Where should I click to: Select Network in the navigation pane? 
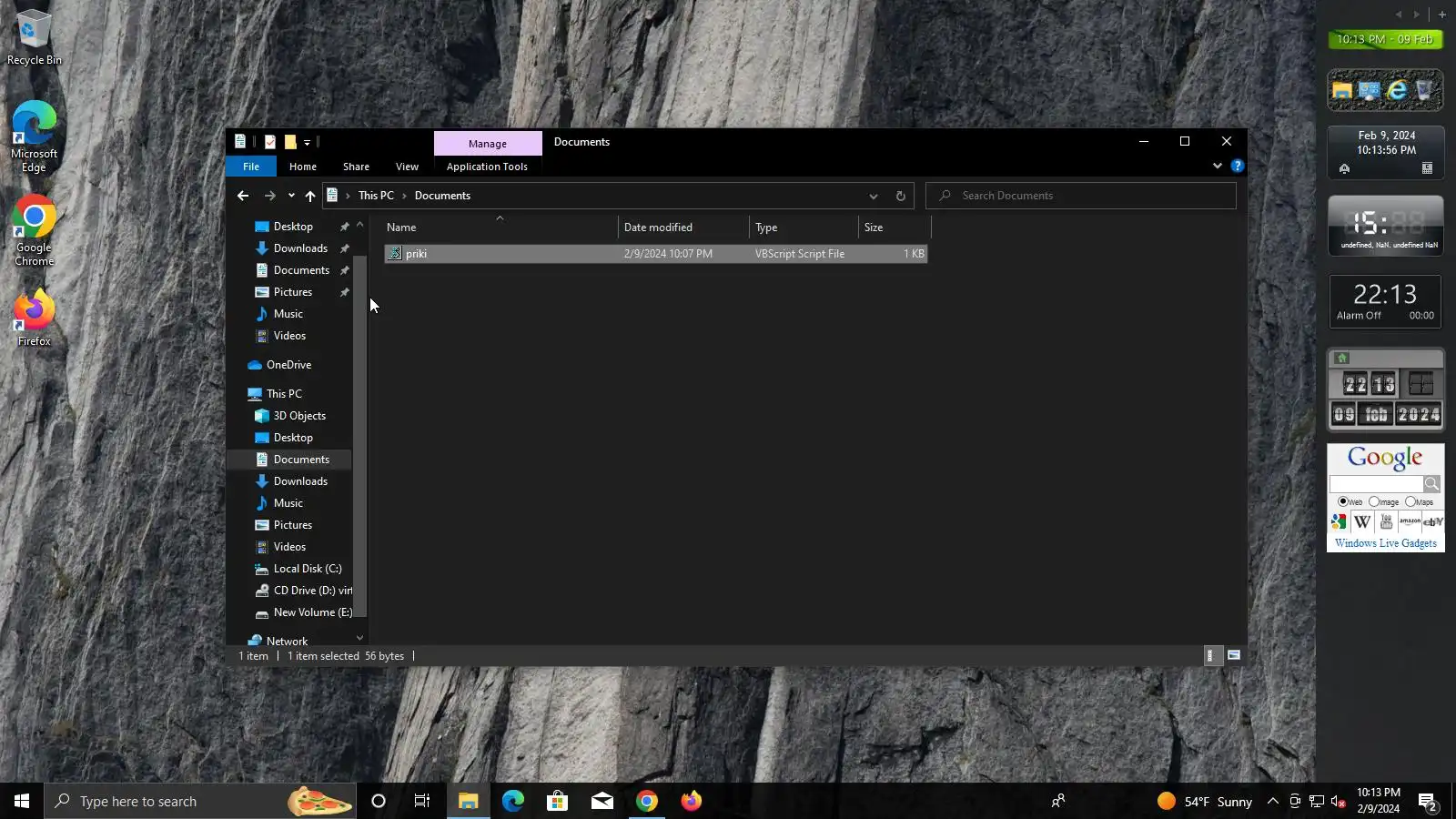(287, 641)
